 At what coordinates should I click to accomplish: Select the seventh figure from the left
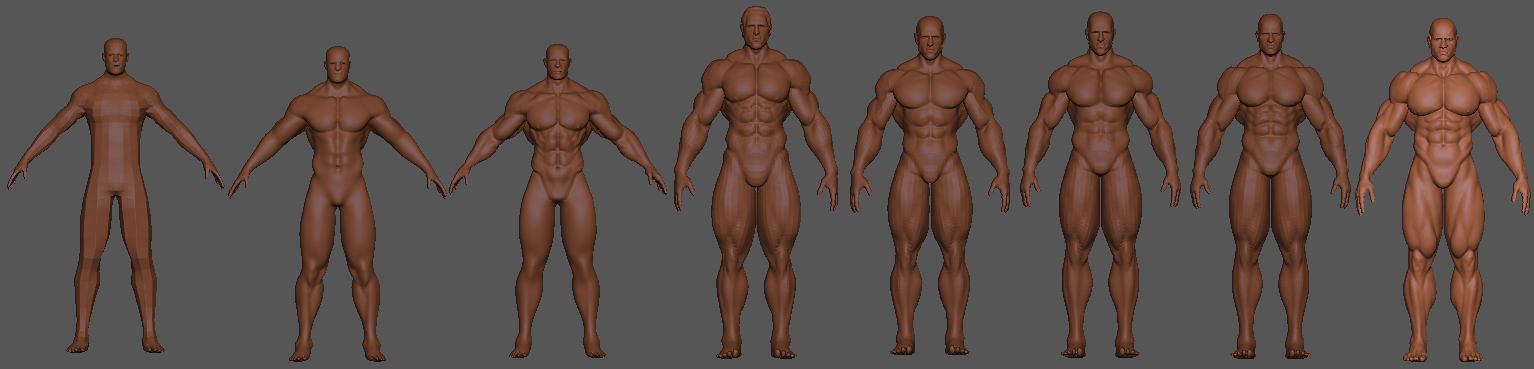pos(1270,185)
